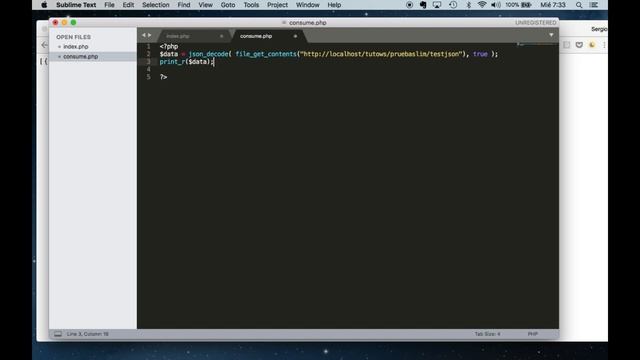640x360 pixels.
Task: Open the Notification Center icon
Action: click(x=594, y=5)
